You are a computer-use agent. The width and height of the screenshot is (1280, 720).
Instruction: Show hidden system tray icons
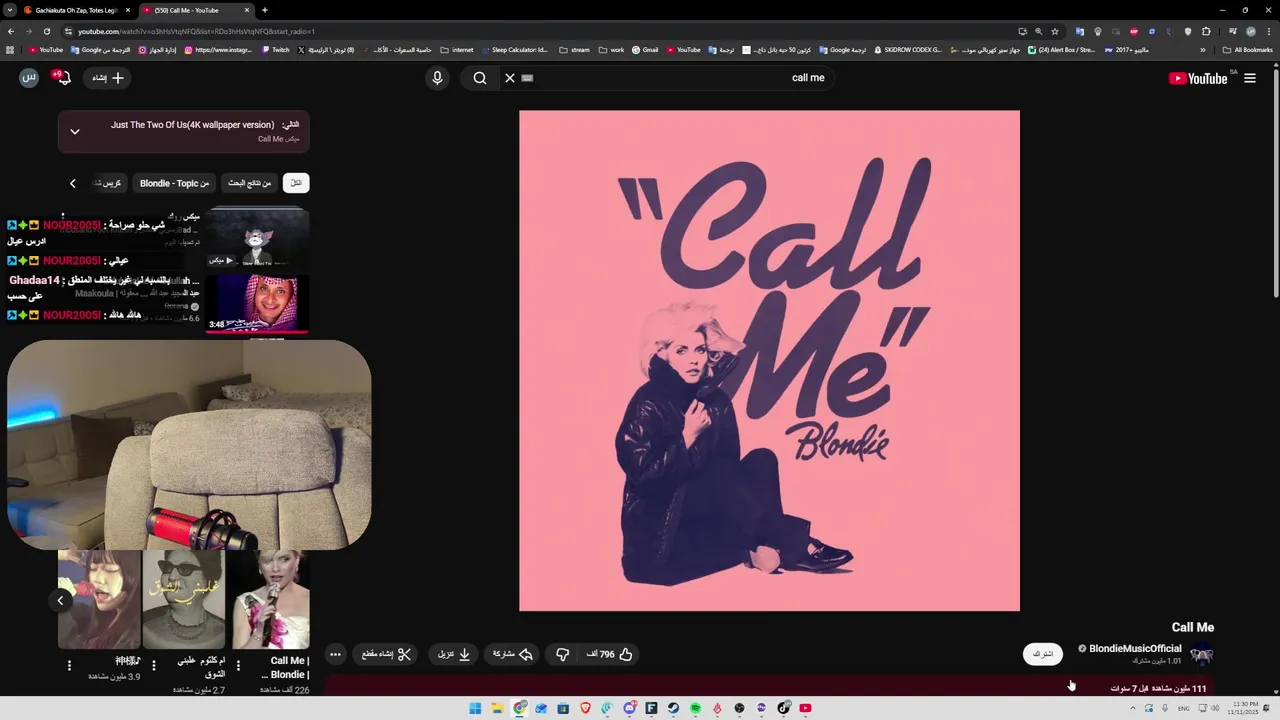[1133, 708]
